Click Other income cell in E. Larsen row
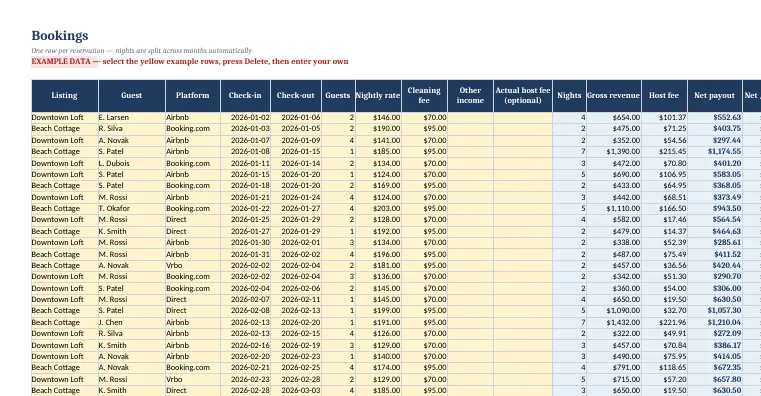 (470, 117)
